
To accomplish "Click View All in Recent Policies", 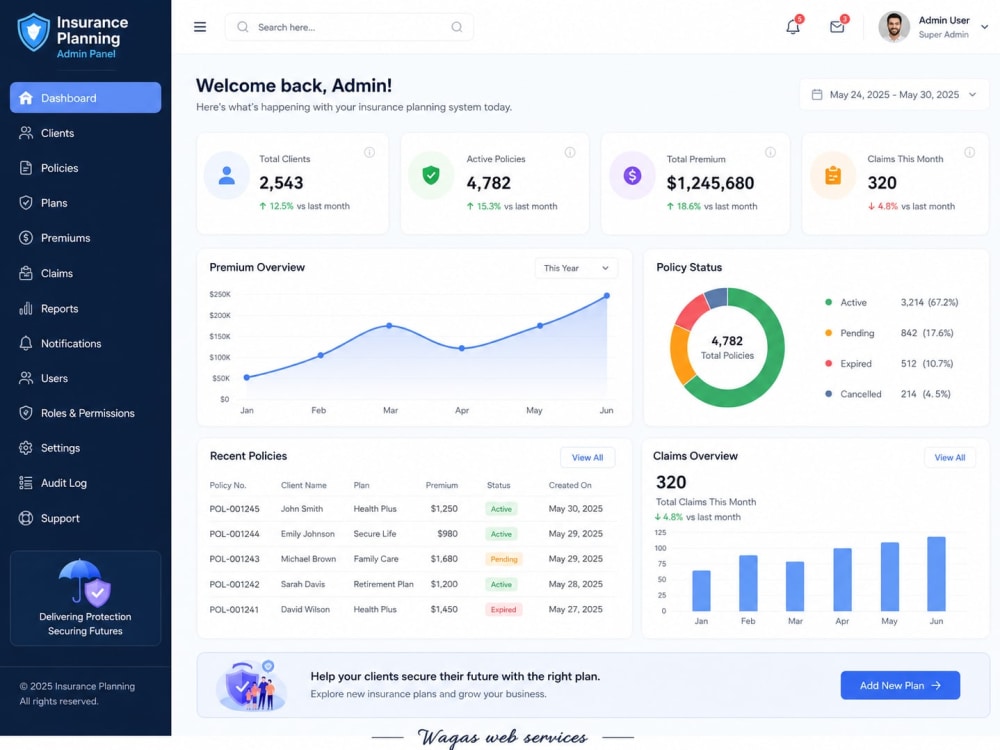I will 587,457.
